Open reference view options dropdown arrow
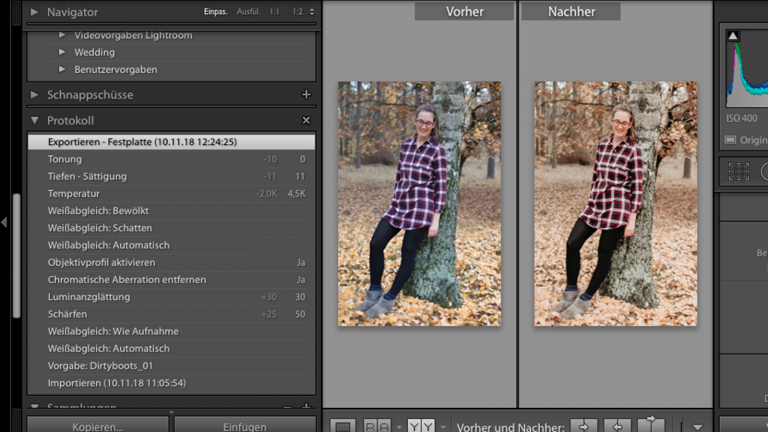 coord(399,427)
